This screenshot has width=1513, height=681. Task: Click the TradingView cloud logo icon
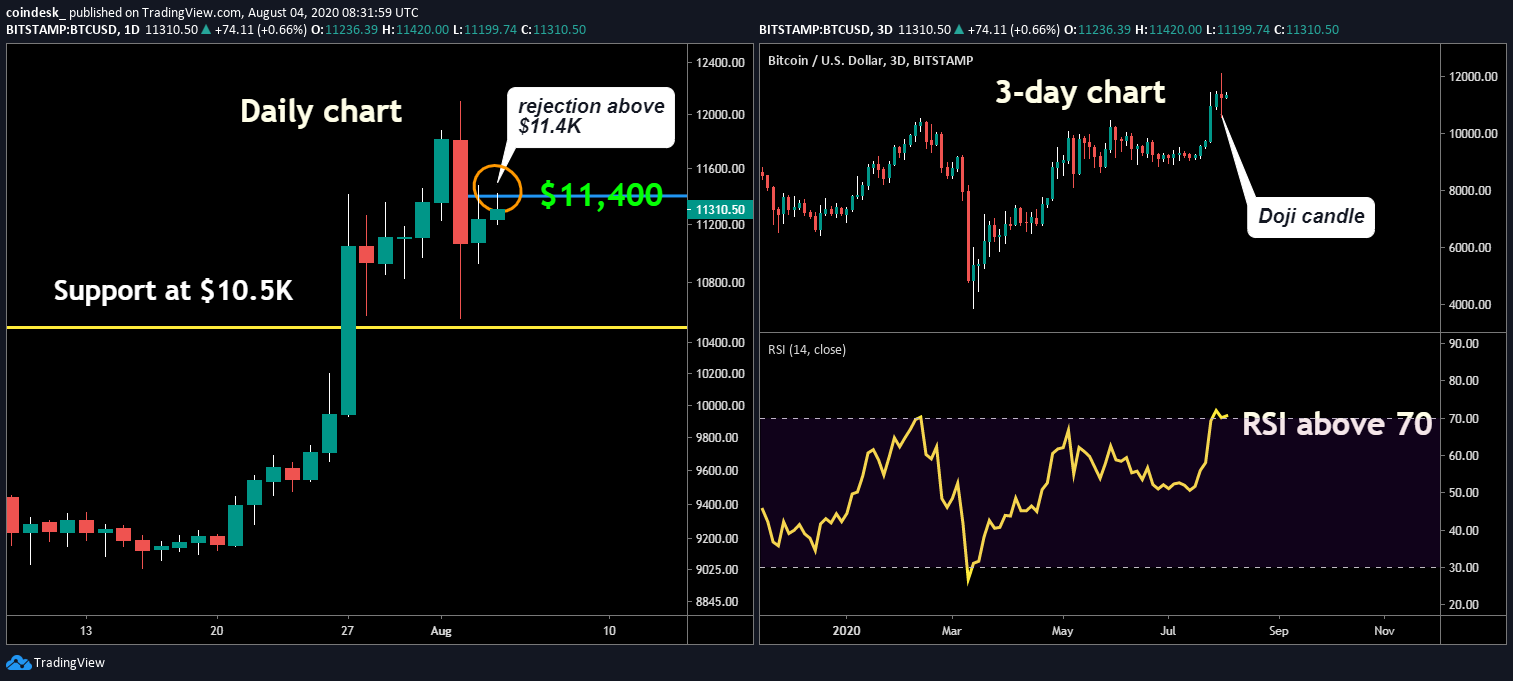(x=17, y=662)
